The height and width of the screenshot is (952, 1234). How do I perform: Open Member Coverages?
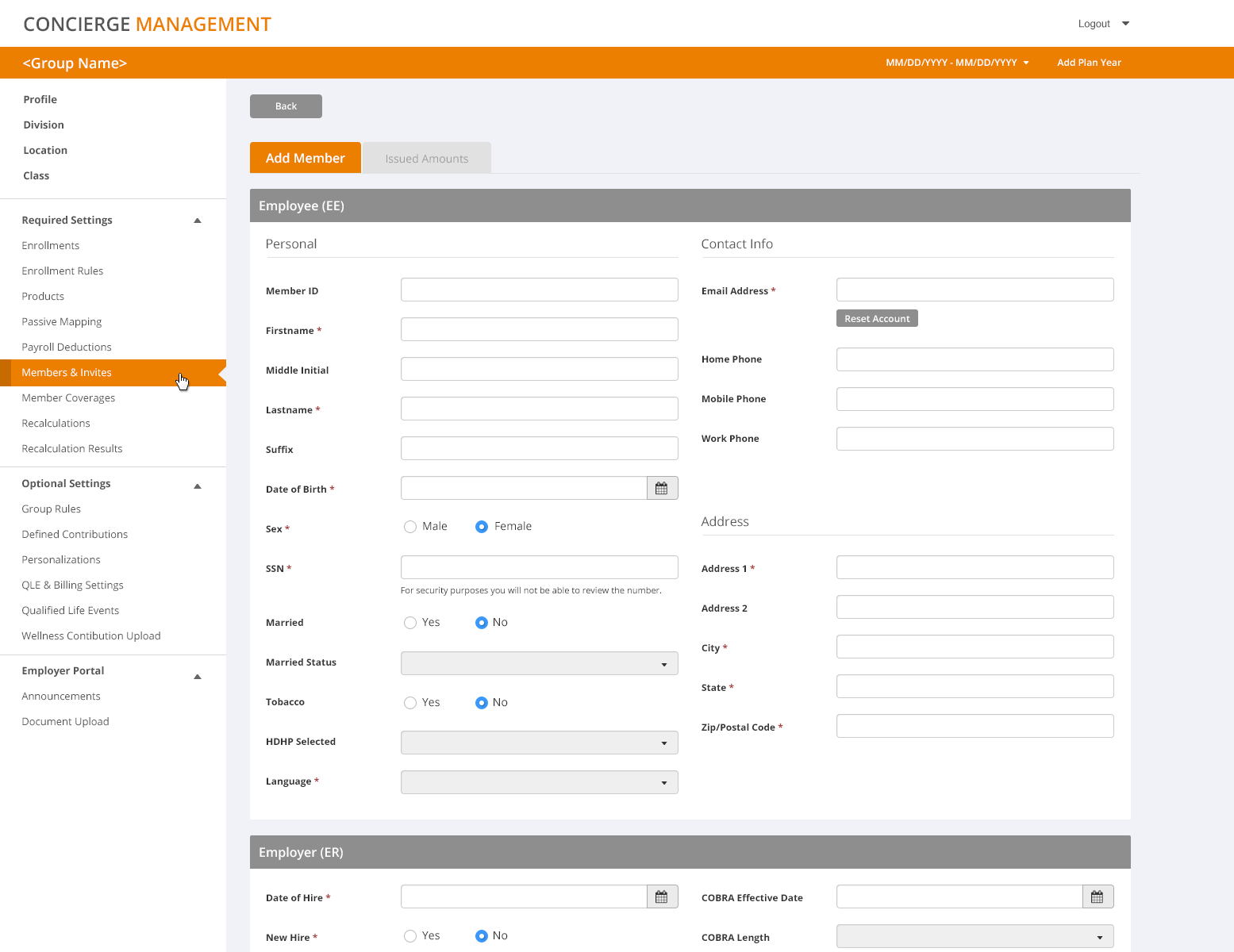click(68, 397)
